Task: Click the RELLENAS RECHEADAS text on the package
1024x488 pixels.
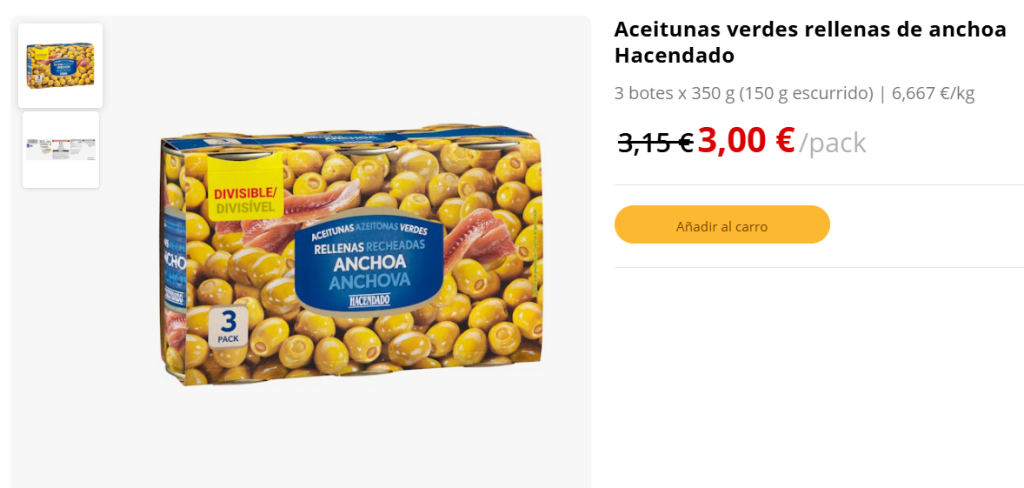Action: 370,247
